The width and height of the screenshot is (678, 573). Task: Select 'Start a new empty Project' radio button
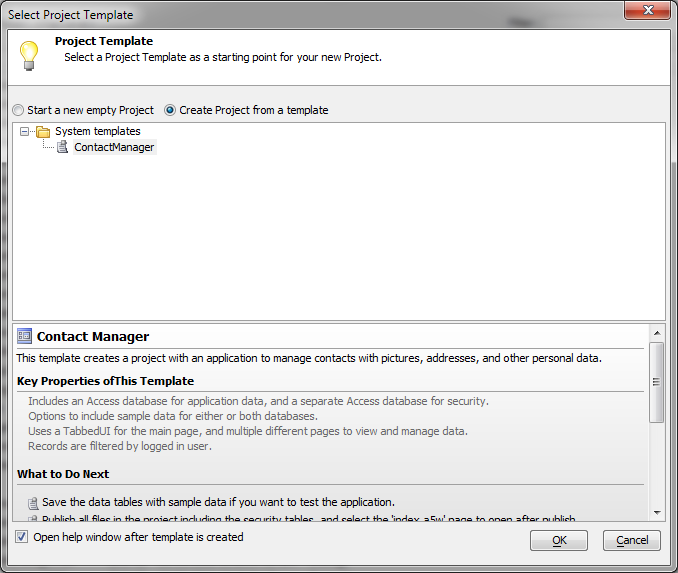click(18, 110)
